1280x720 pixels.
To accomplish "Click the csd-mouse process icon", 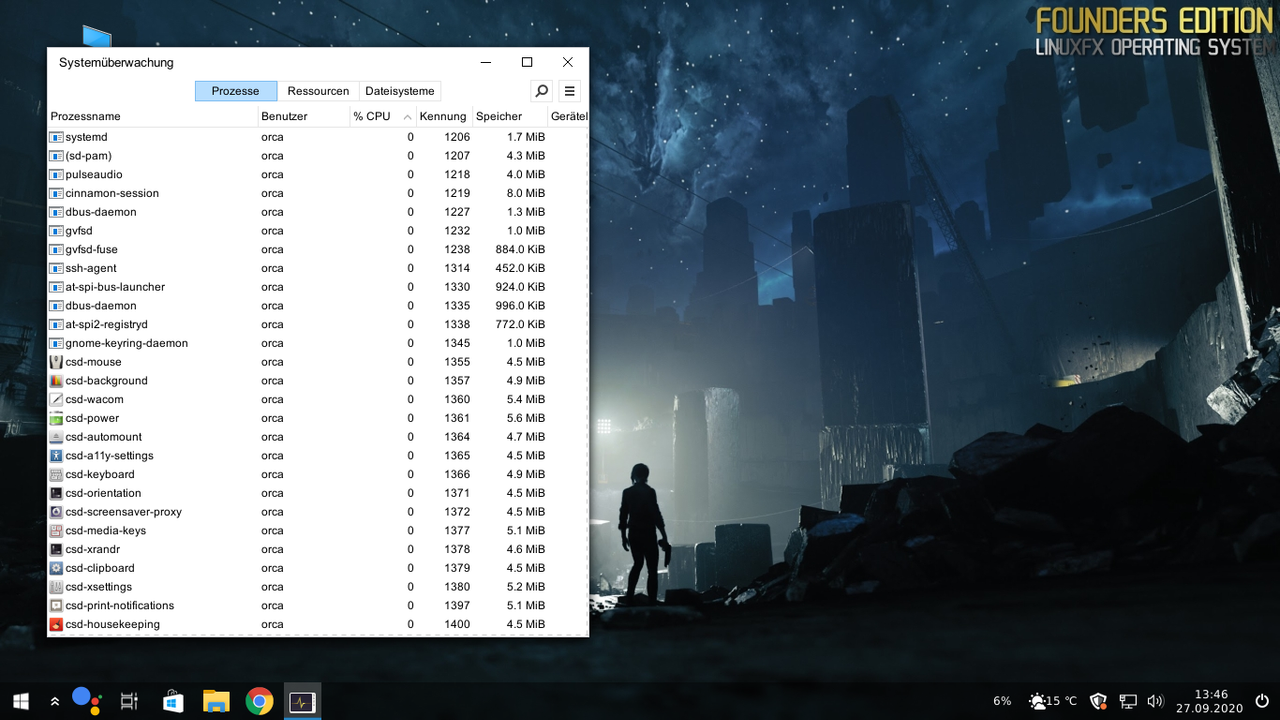I will (57, 362).
